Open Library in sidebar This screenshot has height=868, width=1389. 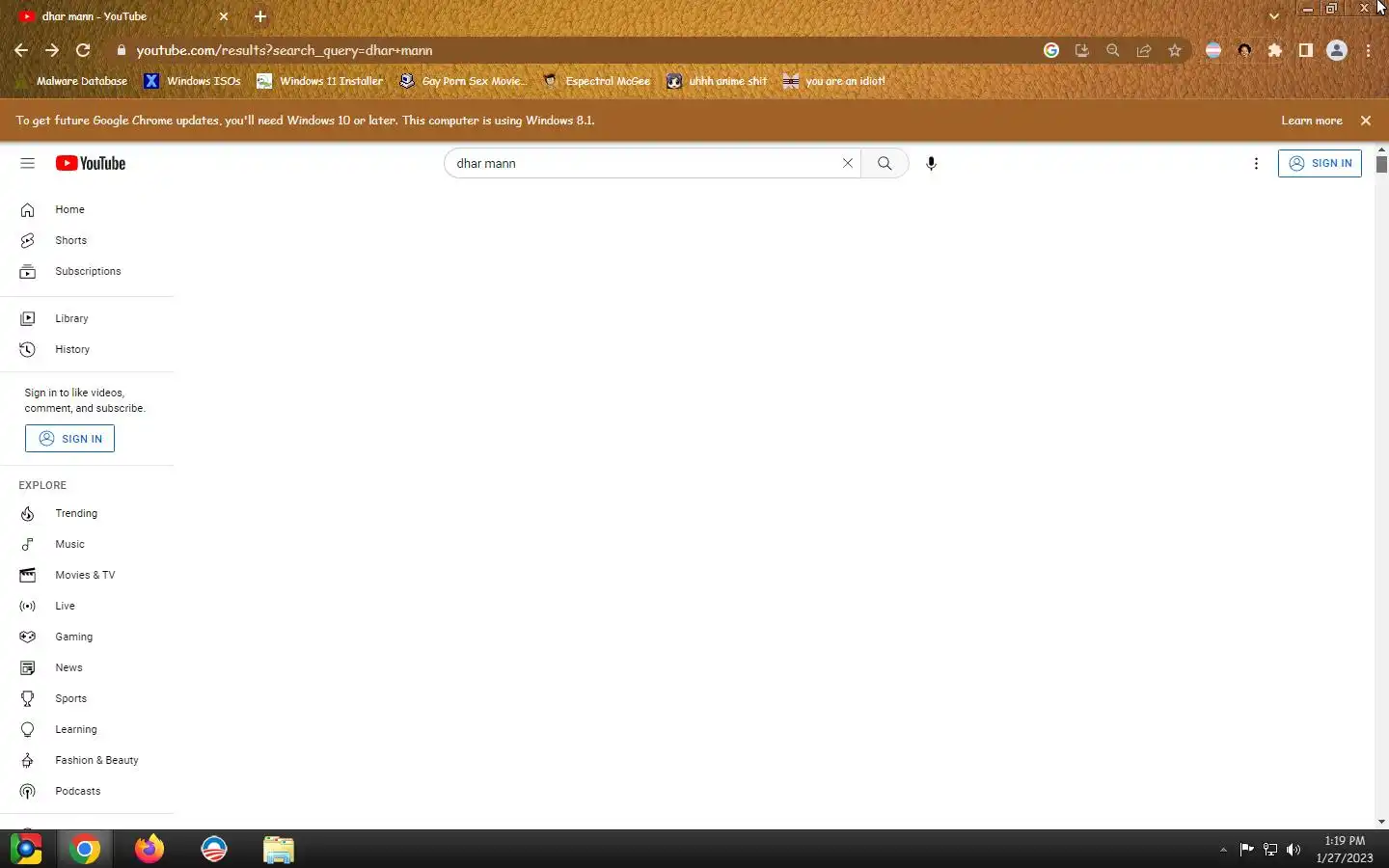point(87,318)
